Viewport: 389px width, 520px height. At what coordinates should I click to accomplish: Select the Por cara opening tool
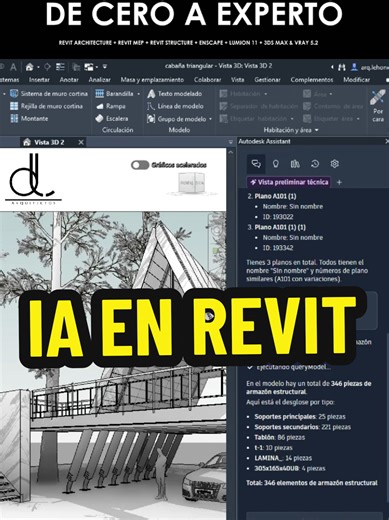(378, 106)
